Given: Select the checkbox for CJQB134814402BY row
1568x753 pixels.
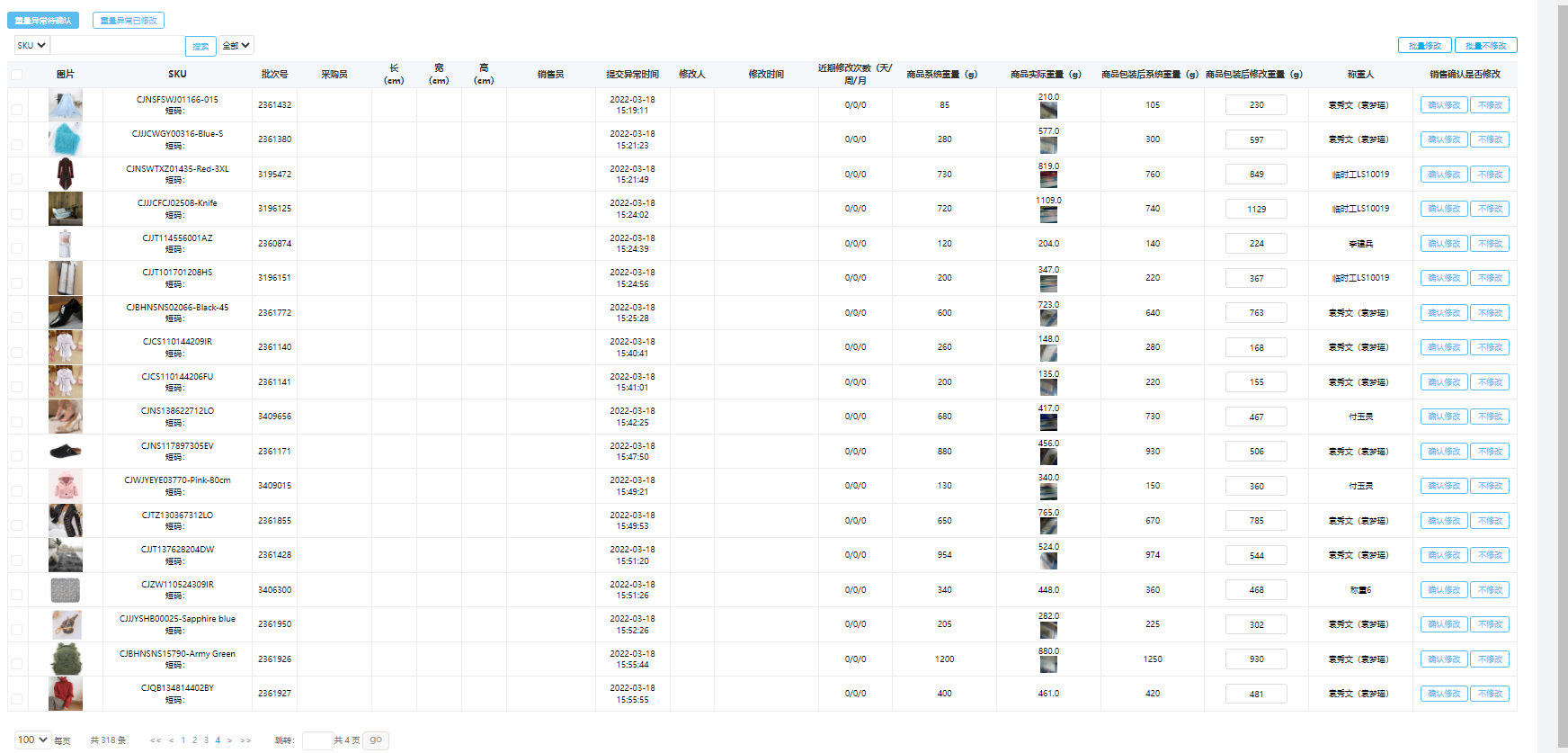Looking at the screenshot, I should click(17, 698).
